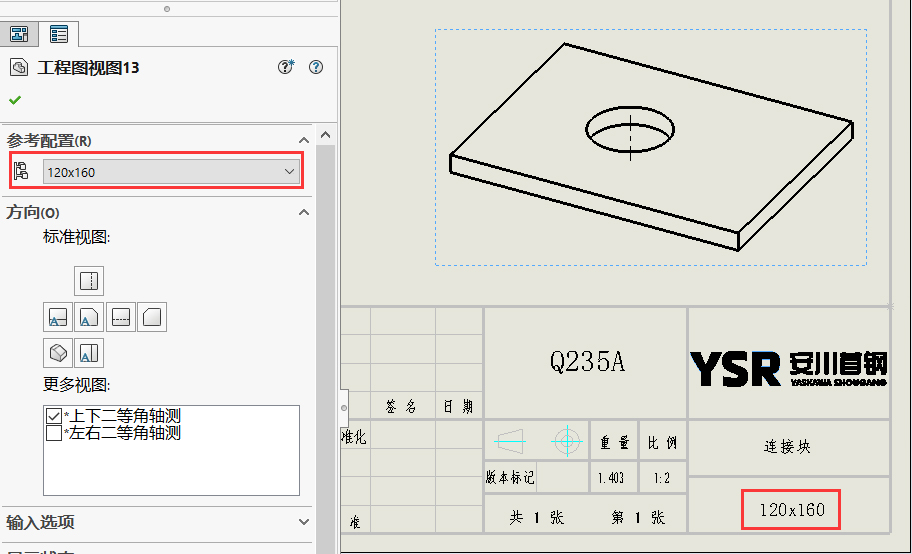Click the 签名 column header

[401, 406]
